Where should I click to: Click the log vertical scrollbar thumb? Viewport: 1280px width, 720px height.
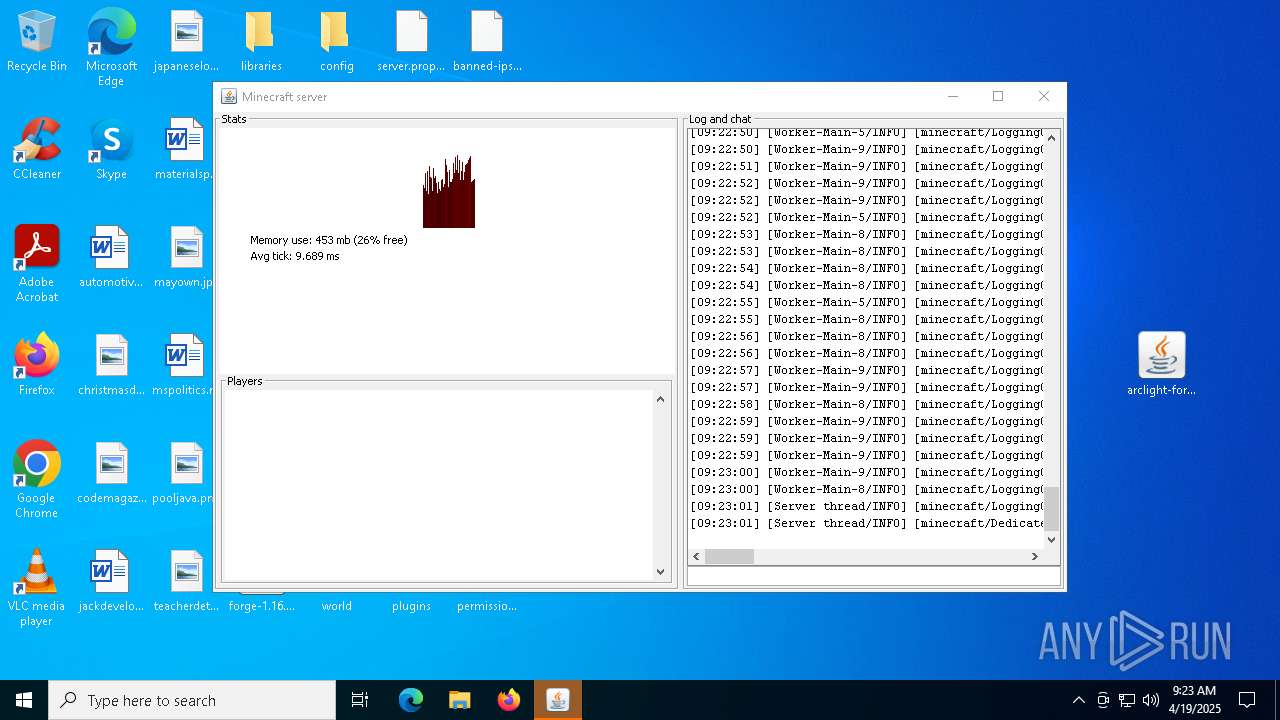click(1051, 508)
